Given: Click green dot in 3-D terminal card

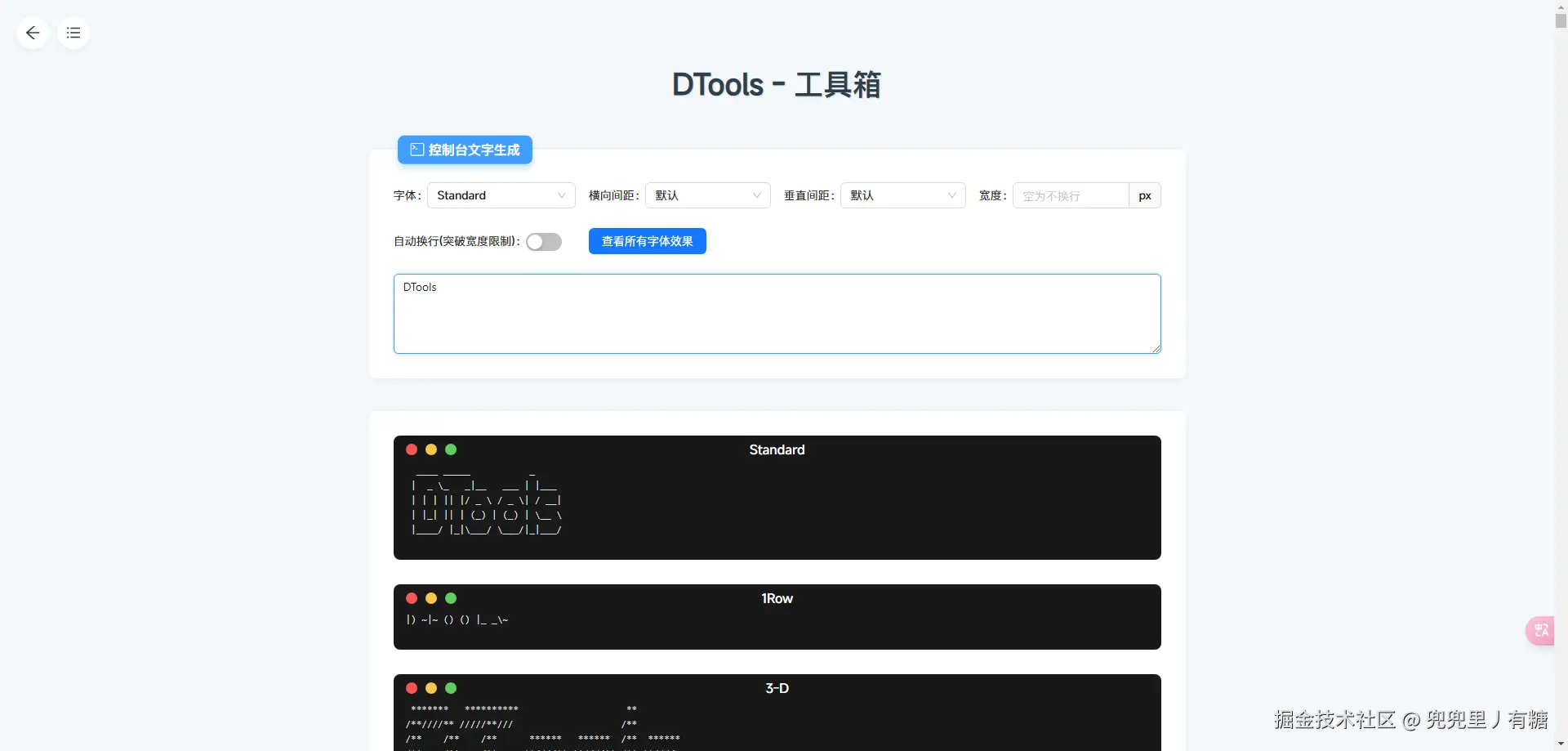Looking at the screenshot, I should click(451, 688).
